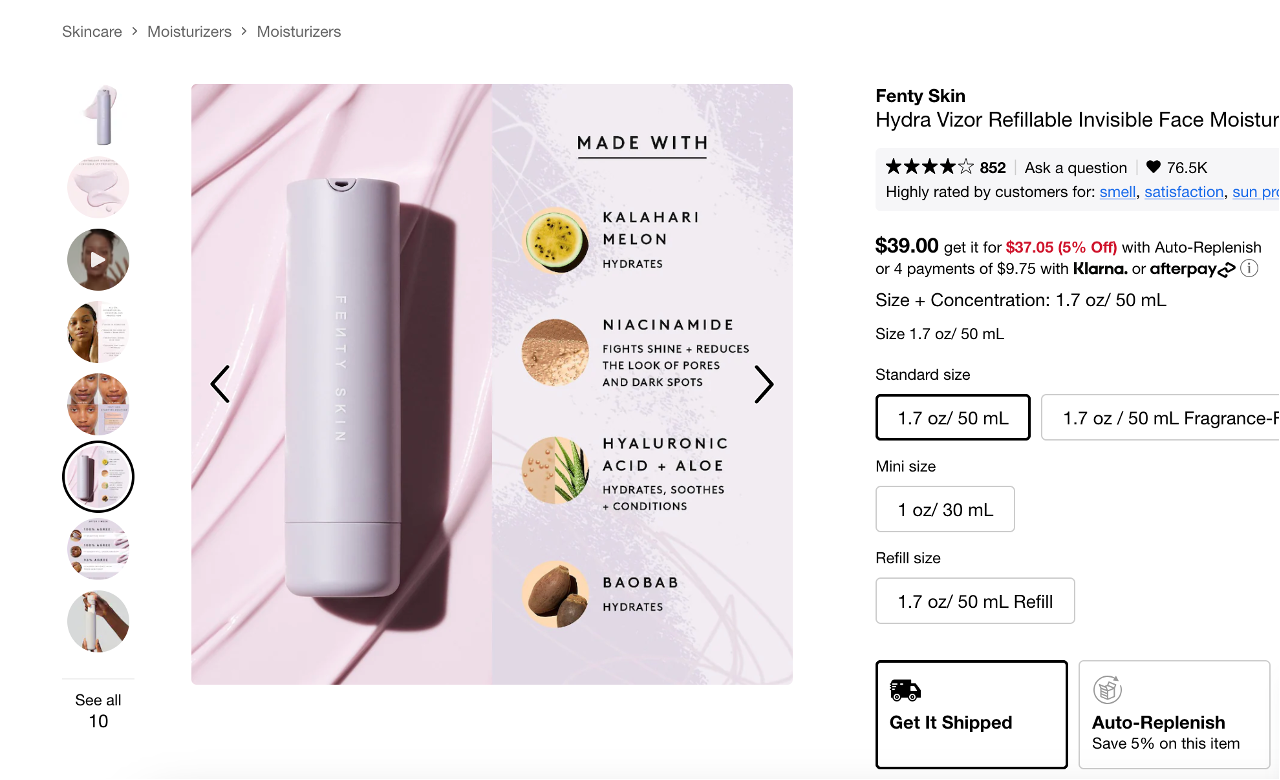Go to previous product image arrow
The height and width of the screenshot is (780, 1280).
[x=220, y=384]
